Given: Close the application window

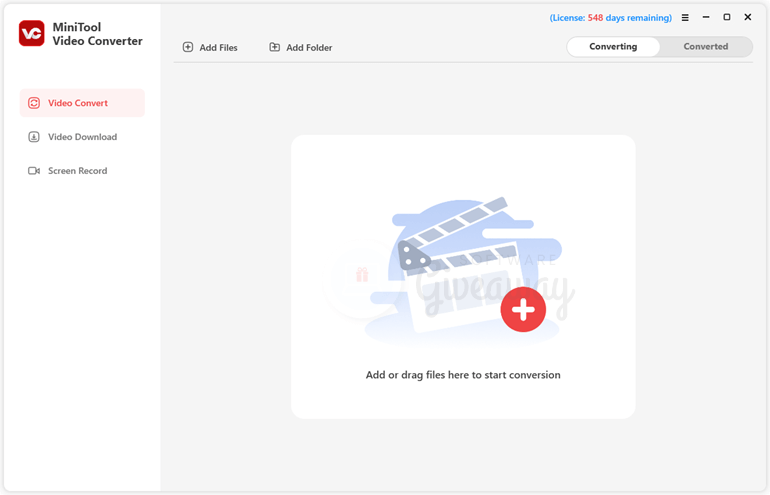Looking at the screenshot, I should click(x=747, y=17).
